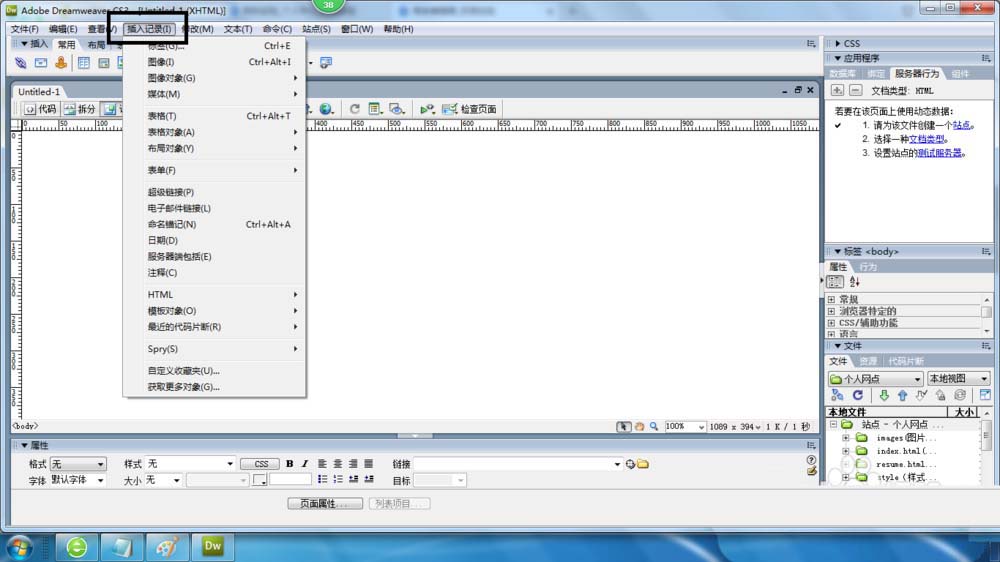This screenshot has height=562, width=1000.
Task: Click the Check Page button
Action: tap(470, 109)
